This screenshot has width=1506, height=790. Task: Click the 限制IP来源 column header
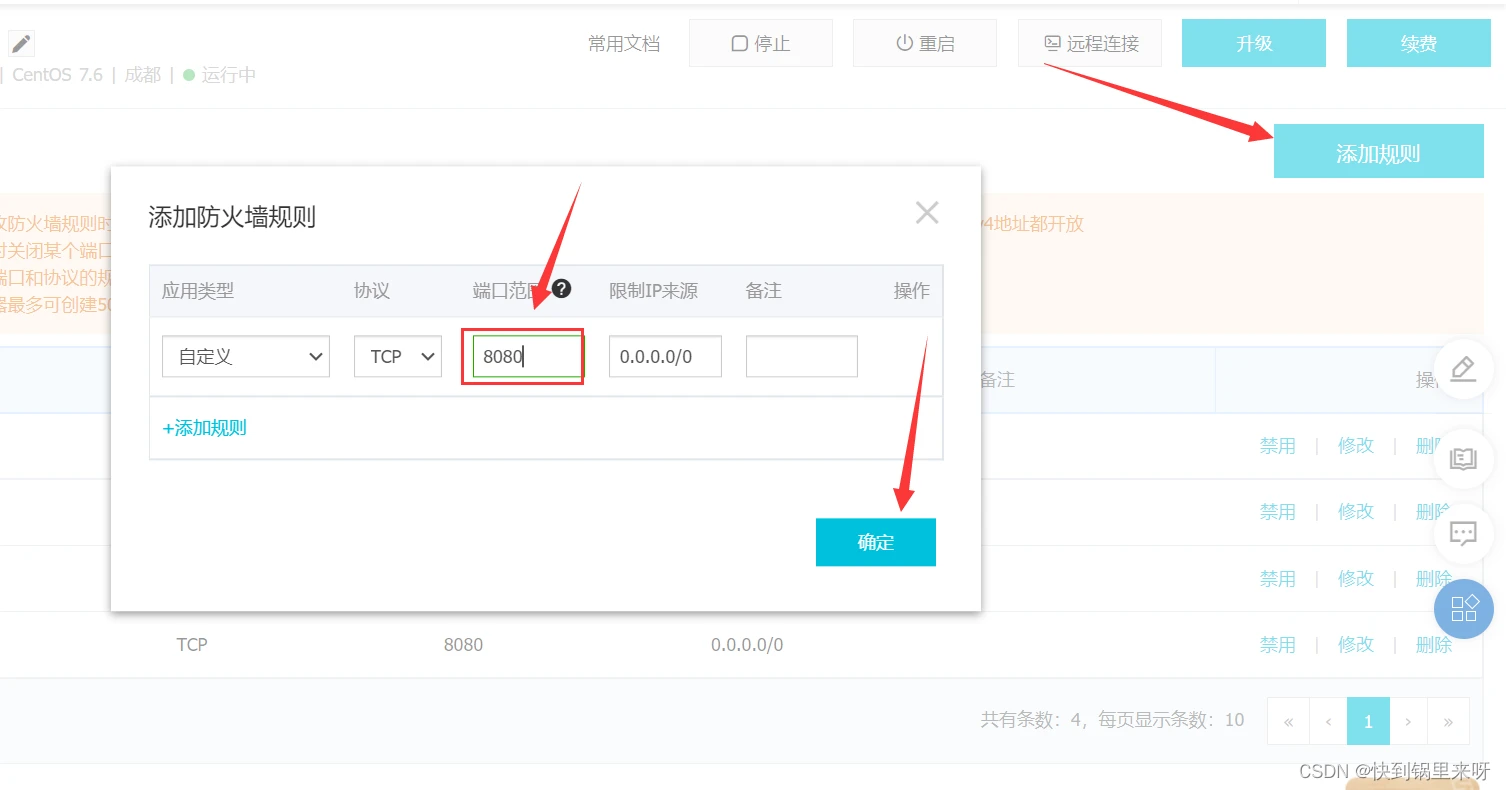pyautogui.click(x=653, y=291)
